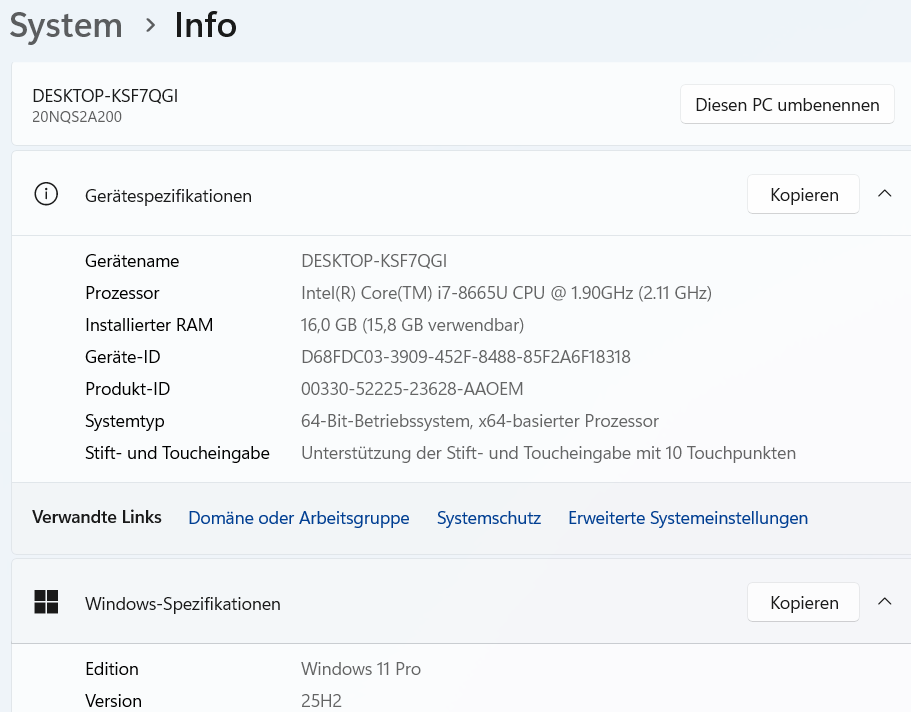Viewport: 911px width, 712px height.
Task: Go back to System in breadcrumb
Action: pos(66,26)
